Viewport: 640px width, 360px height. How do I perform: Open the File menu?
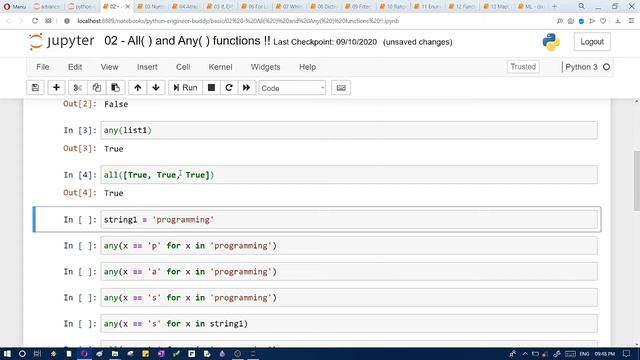[42, 67]
